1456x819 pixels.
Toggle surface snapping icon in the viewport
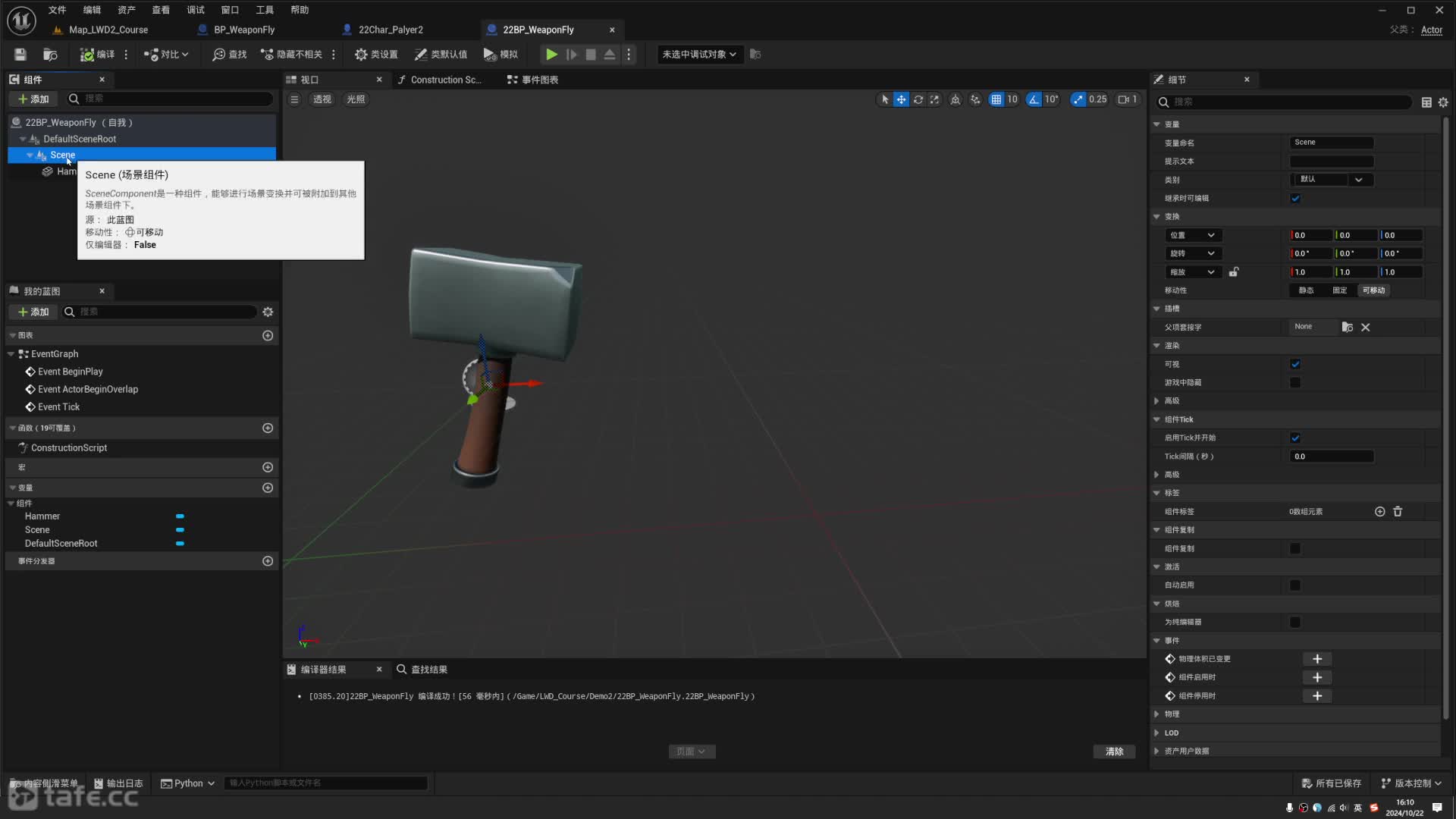point(975,99)
